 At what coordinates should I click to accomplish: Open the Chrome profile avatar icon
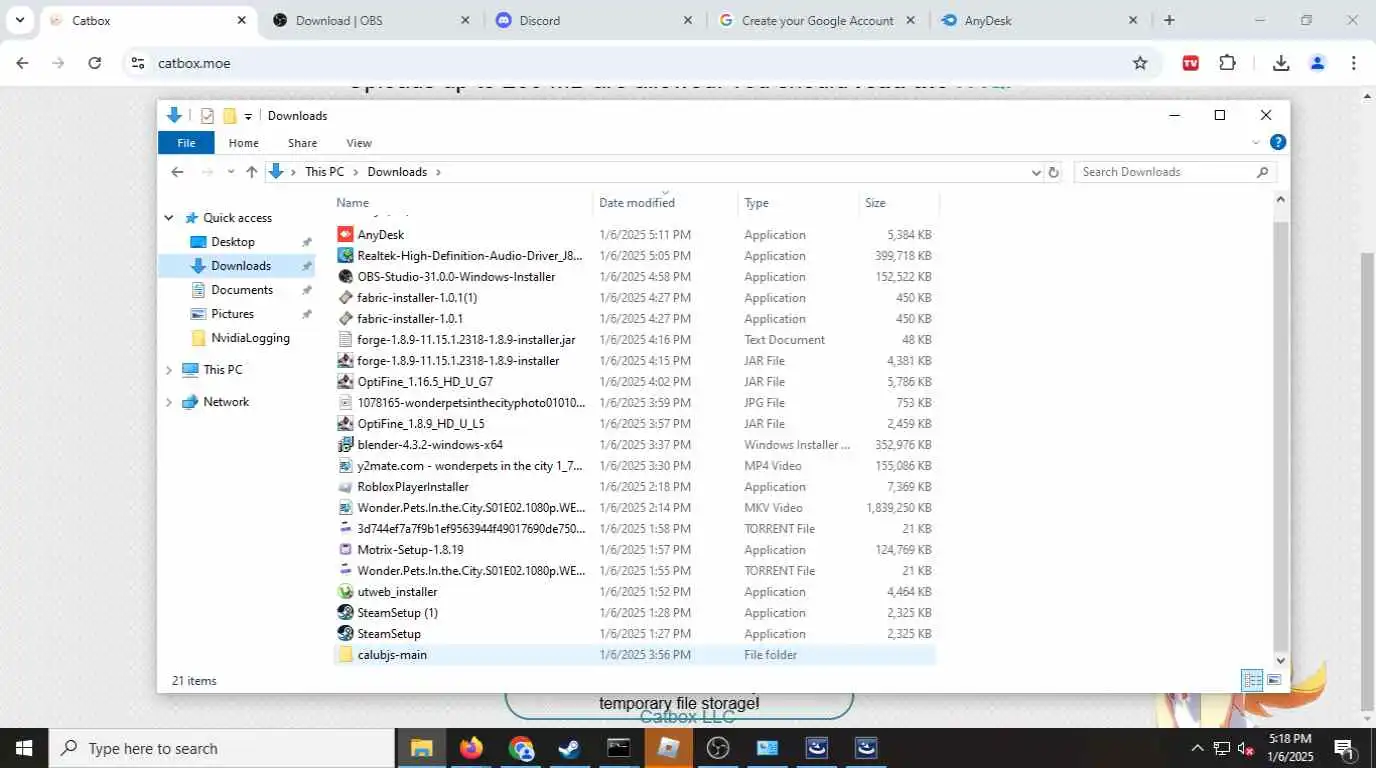pyautogui.click(x=1317, y=63)
